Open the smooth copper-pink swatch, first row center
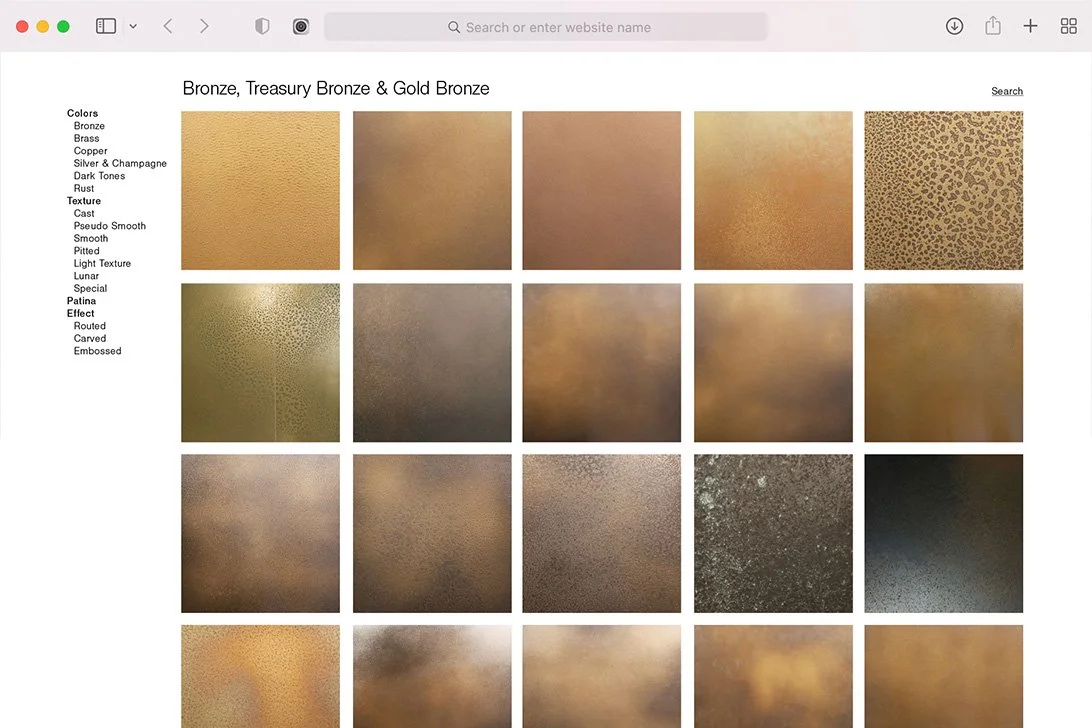Screen dimensions: 1092x728 click(x=602, y=190)
